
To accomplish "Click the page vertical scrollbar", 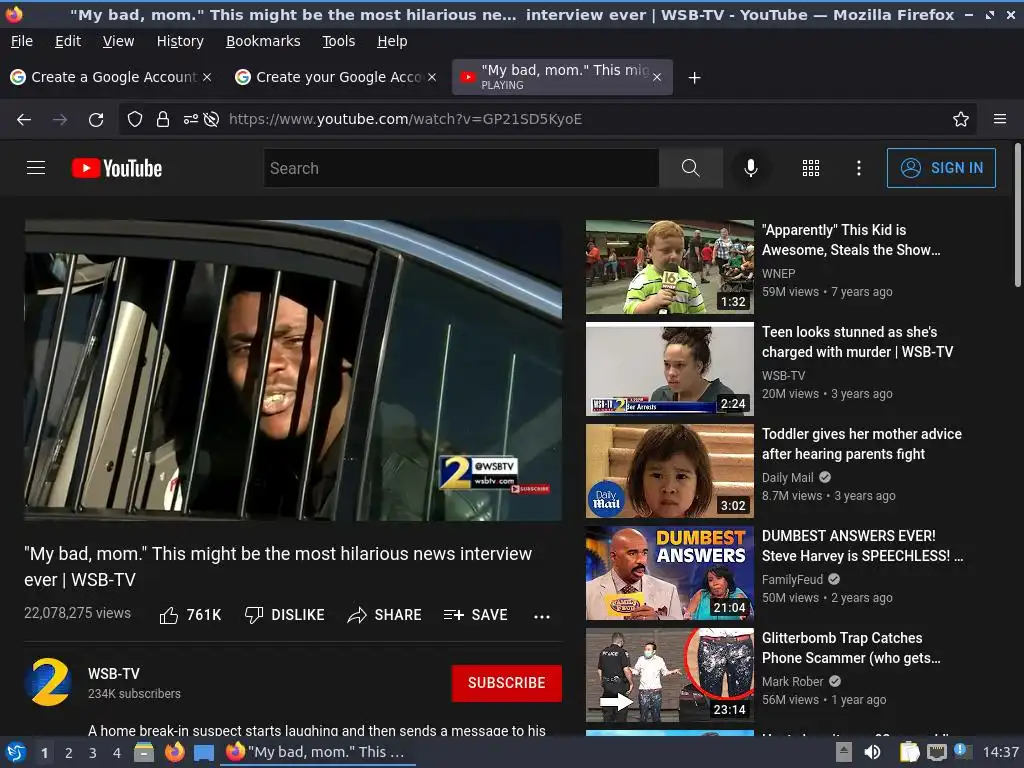I will (x=1017, y=215).
